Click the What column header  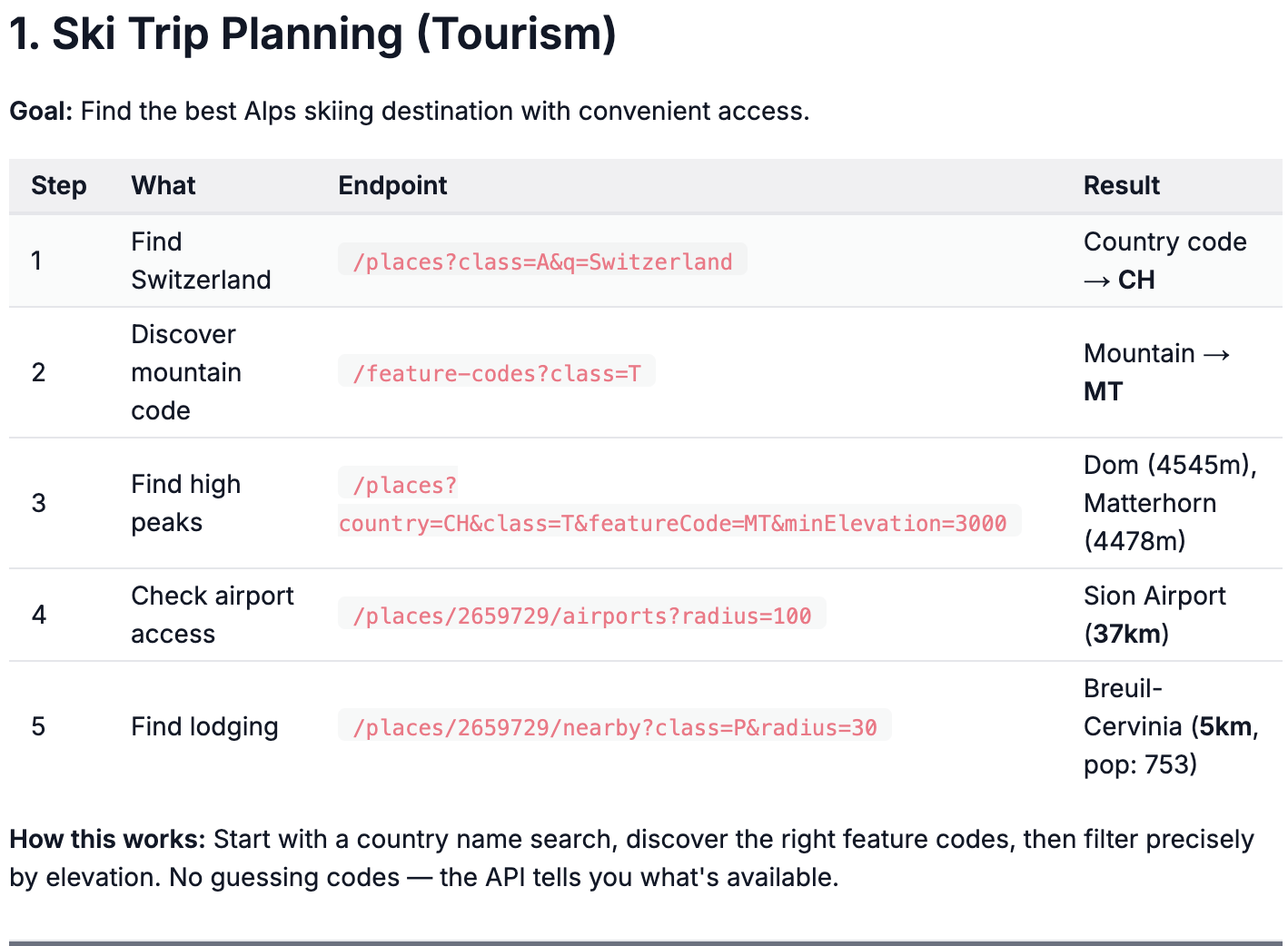point(163,185)
